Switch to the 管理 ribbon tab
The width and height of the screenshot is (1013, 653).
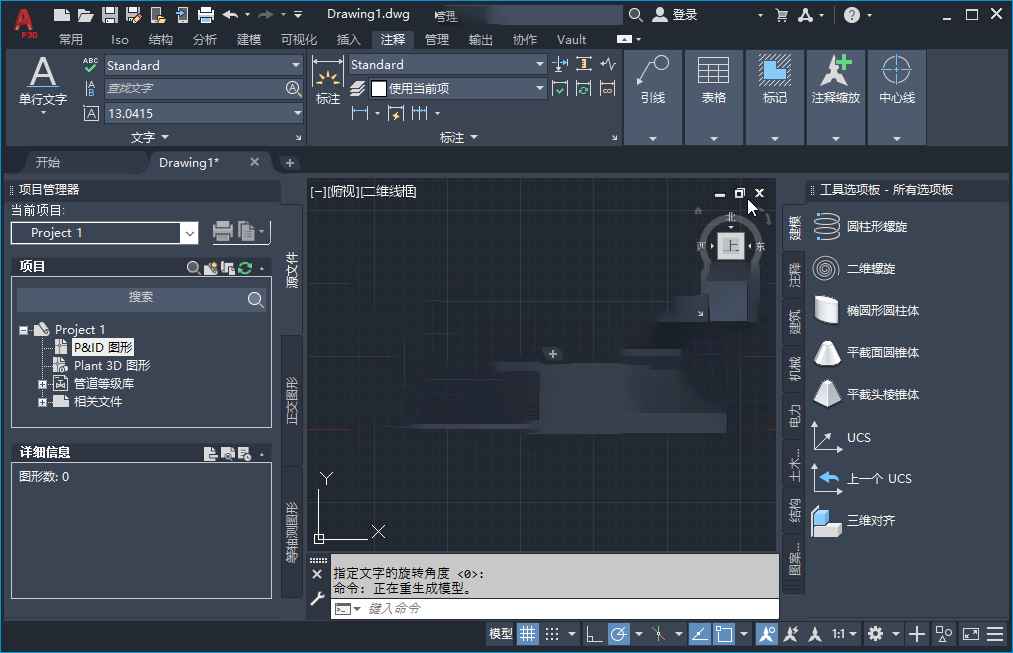(437, 39)
